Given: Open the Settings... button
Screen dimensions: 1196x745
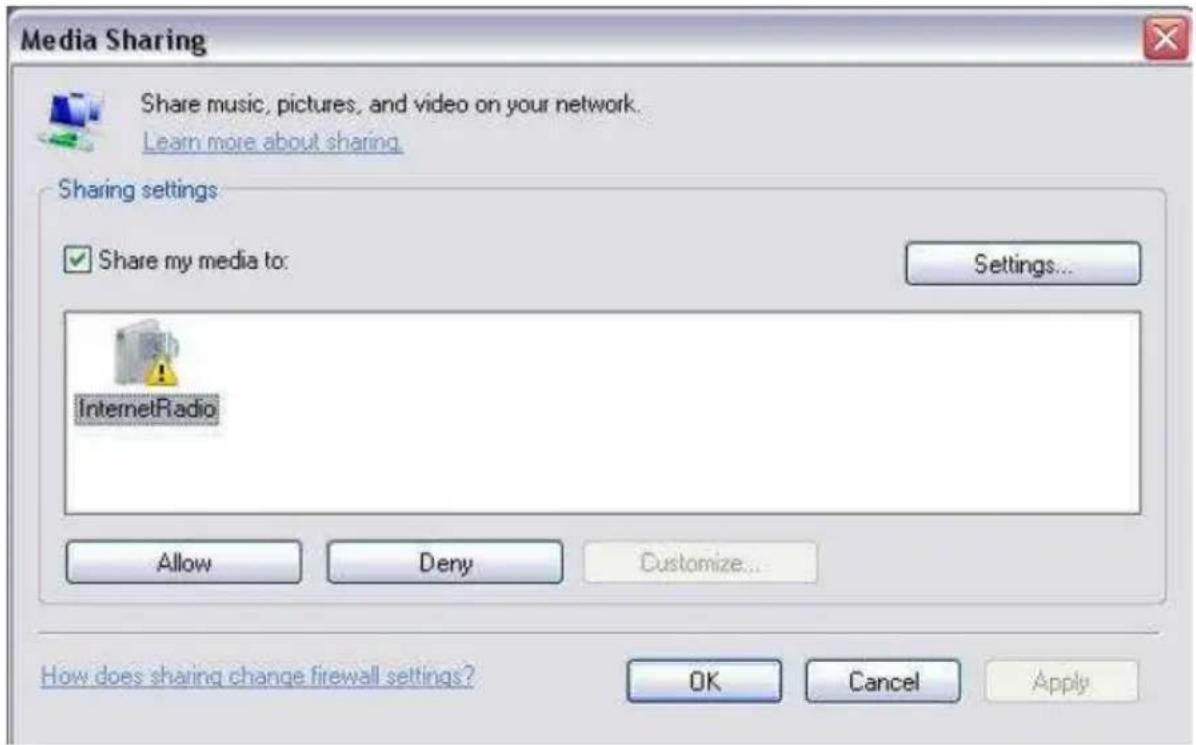Looking at the screenshot, I should click(x=1023, y=264).
